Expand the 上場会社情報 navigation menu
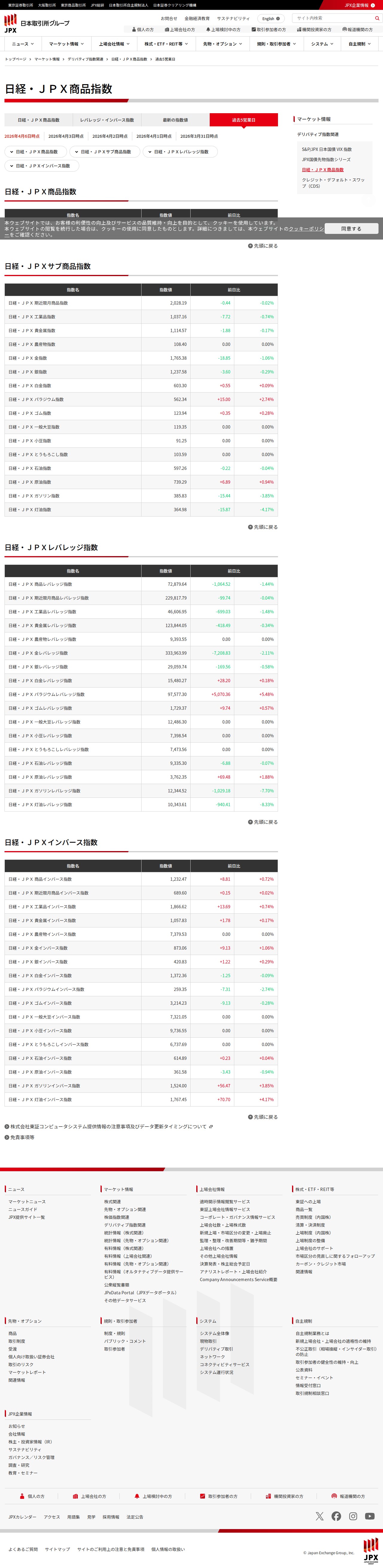The height and width of the screenshot is (1568, 383). click(114, 44)
